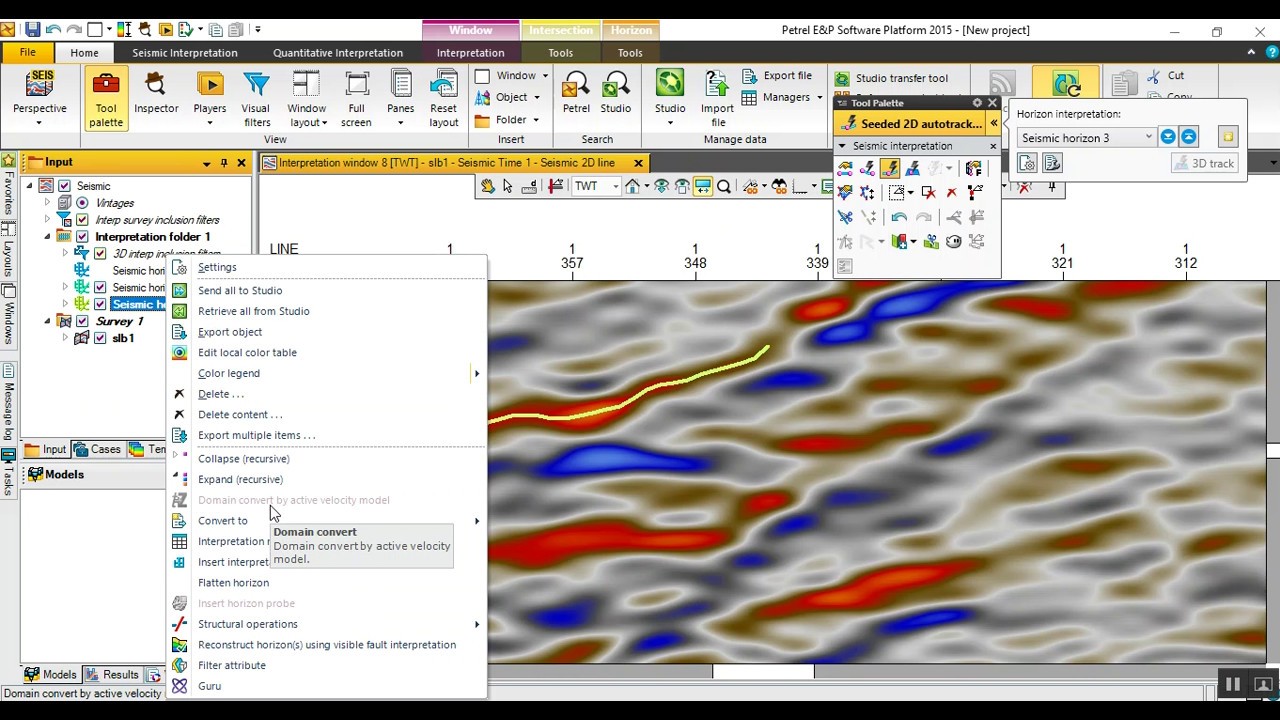1280x720 pixels.
Task: Toggle the Survey 1 checkbox
Action: 82,321
